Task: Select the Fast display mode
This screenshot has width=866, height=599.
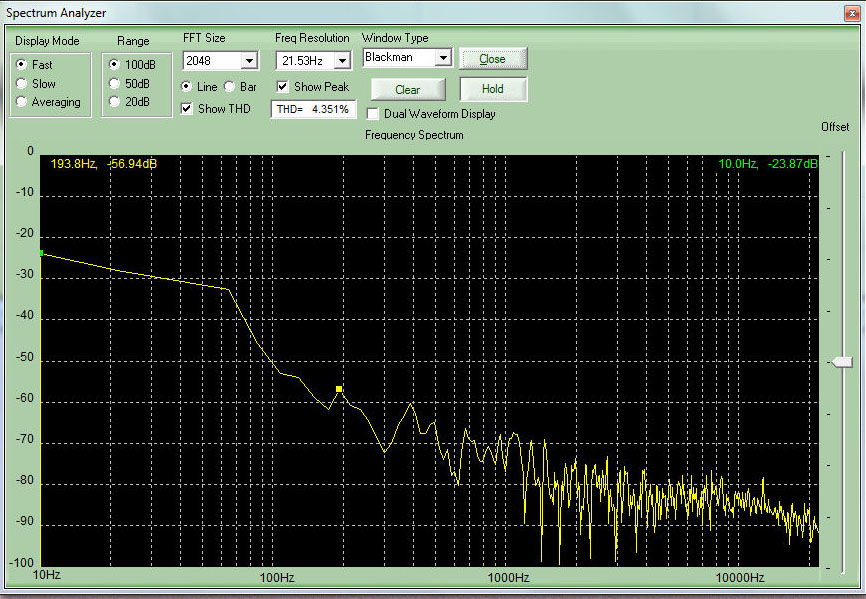Action: (x=22, y=65)
